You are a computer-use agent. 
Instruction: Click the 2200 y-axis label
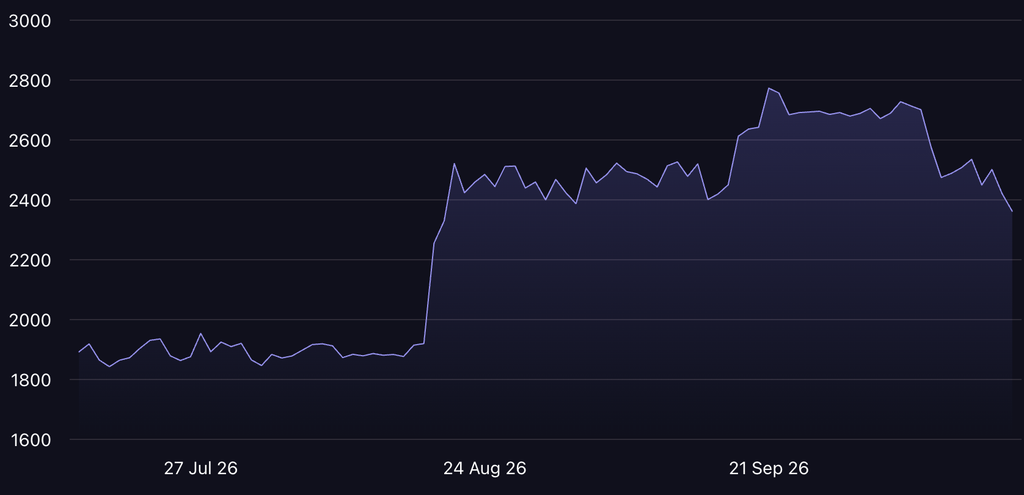[29, 260]
